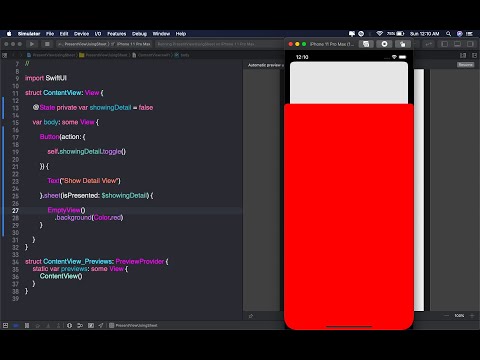Choose scheme PresentViewUsingSheet in toolbar
The width and height of the screenshot is (480, 360).
(85, 44)
